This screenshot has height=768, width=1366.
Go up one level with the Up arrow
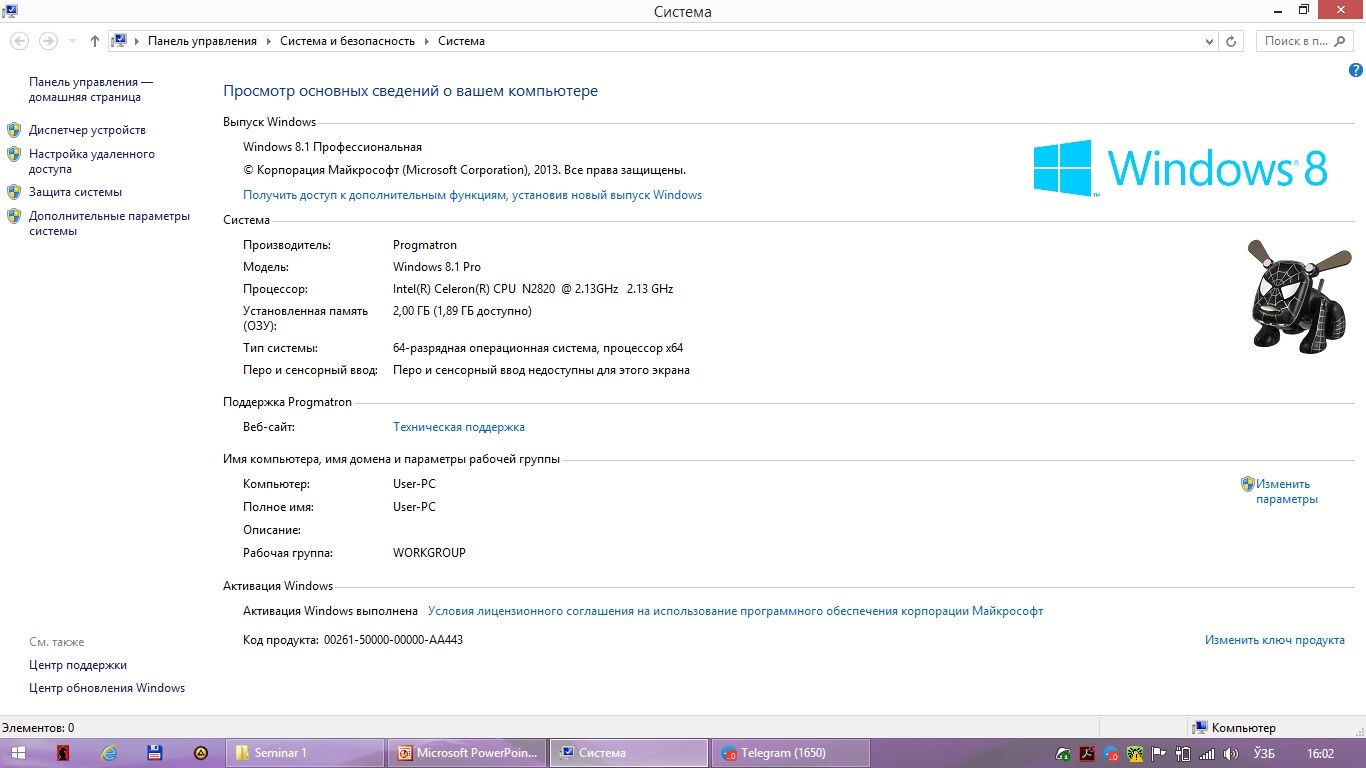coord(95,41)
